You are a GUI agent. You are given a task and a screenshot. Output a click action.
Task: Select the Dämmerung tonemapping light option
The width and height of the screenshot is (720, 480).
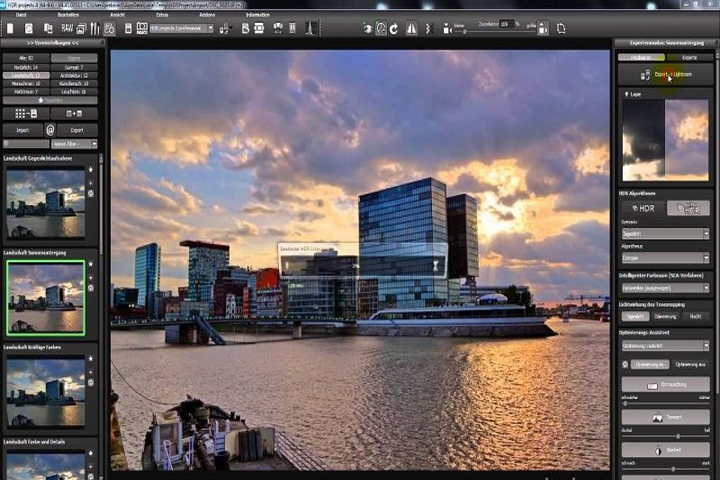[x=665, y=316]
